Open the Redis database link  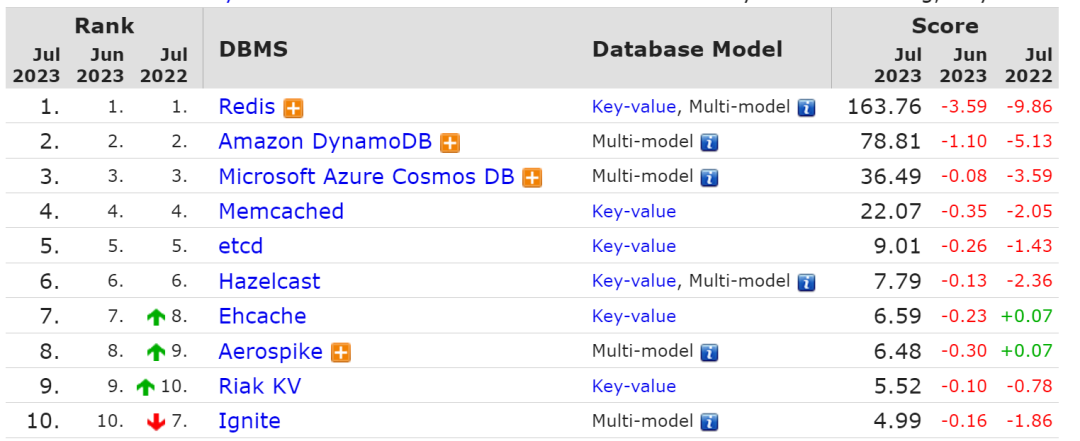247,107
